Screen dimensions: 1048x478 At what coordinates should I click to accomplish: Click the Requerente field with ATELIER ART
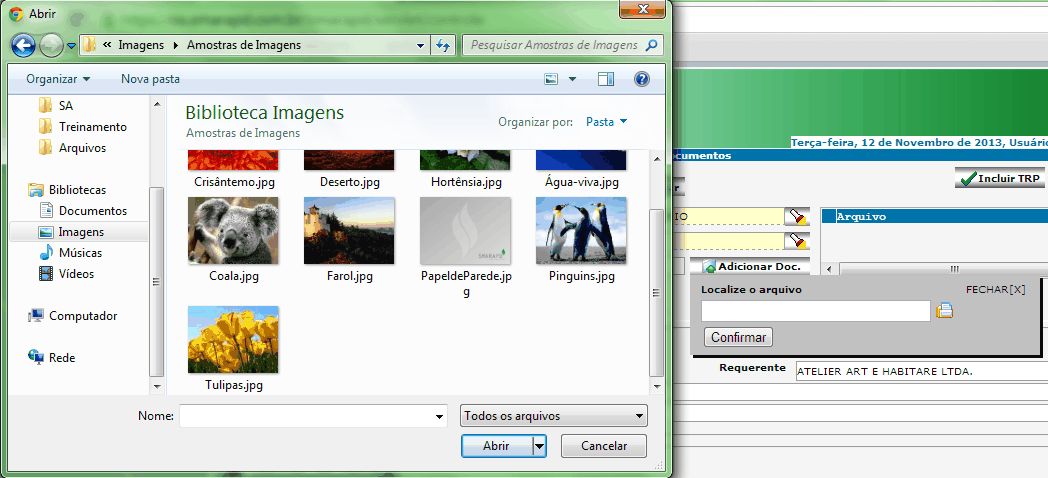point(921,372)
